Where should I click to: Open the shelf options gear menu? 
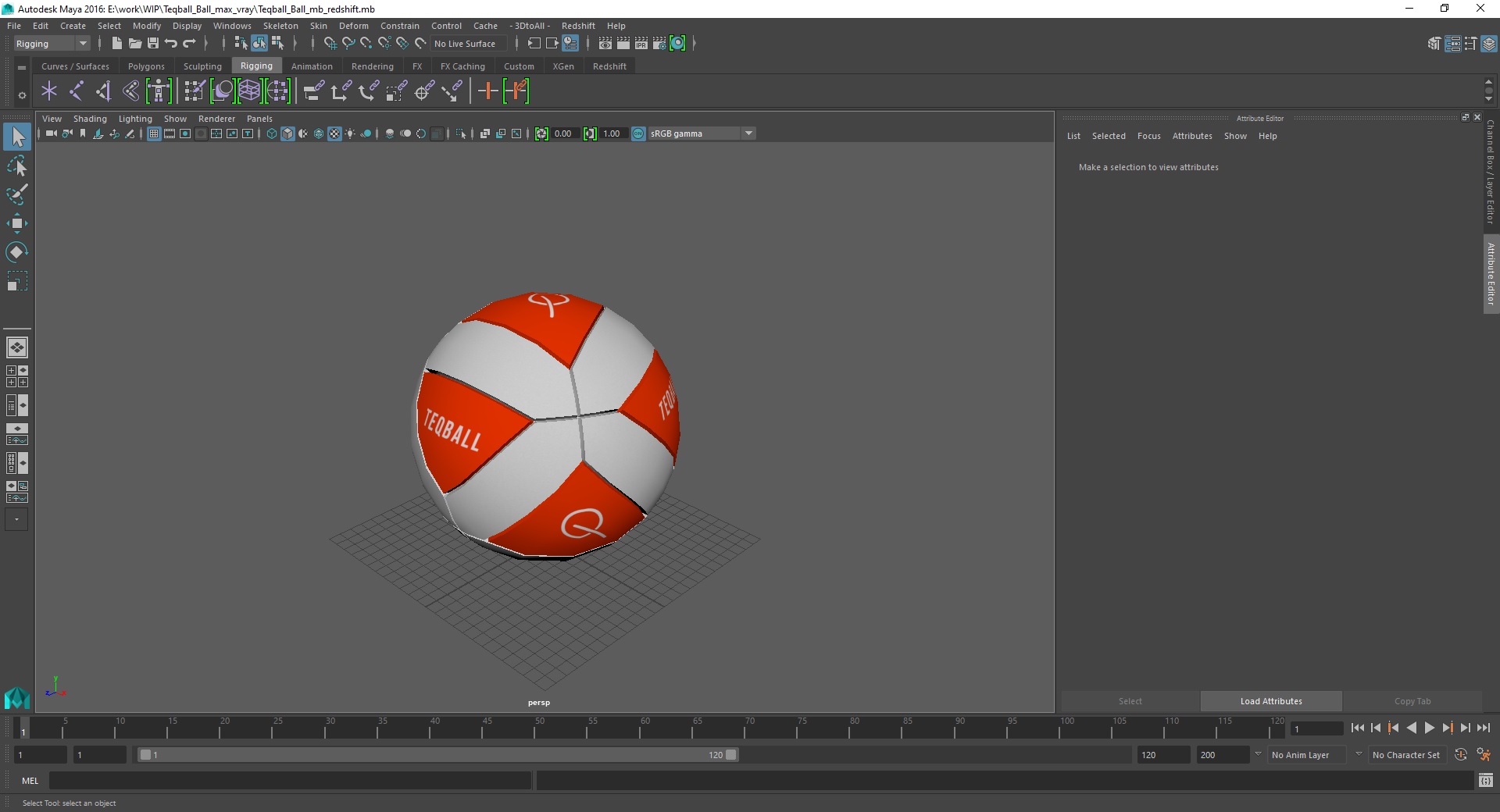coord(22,95)
